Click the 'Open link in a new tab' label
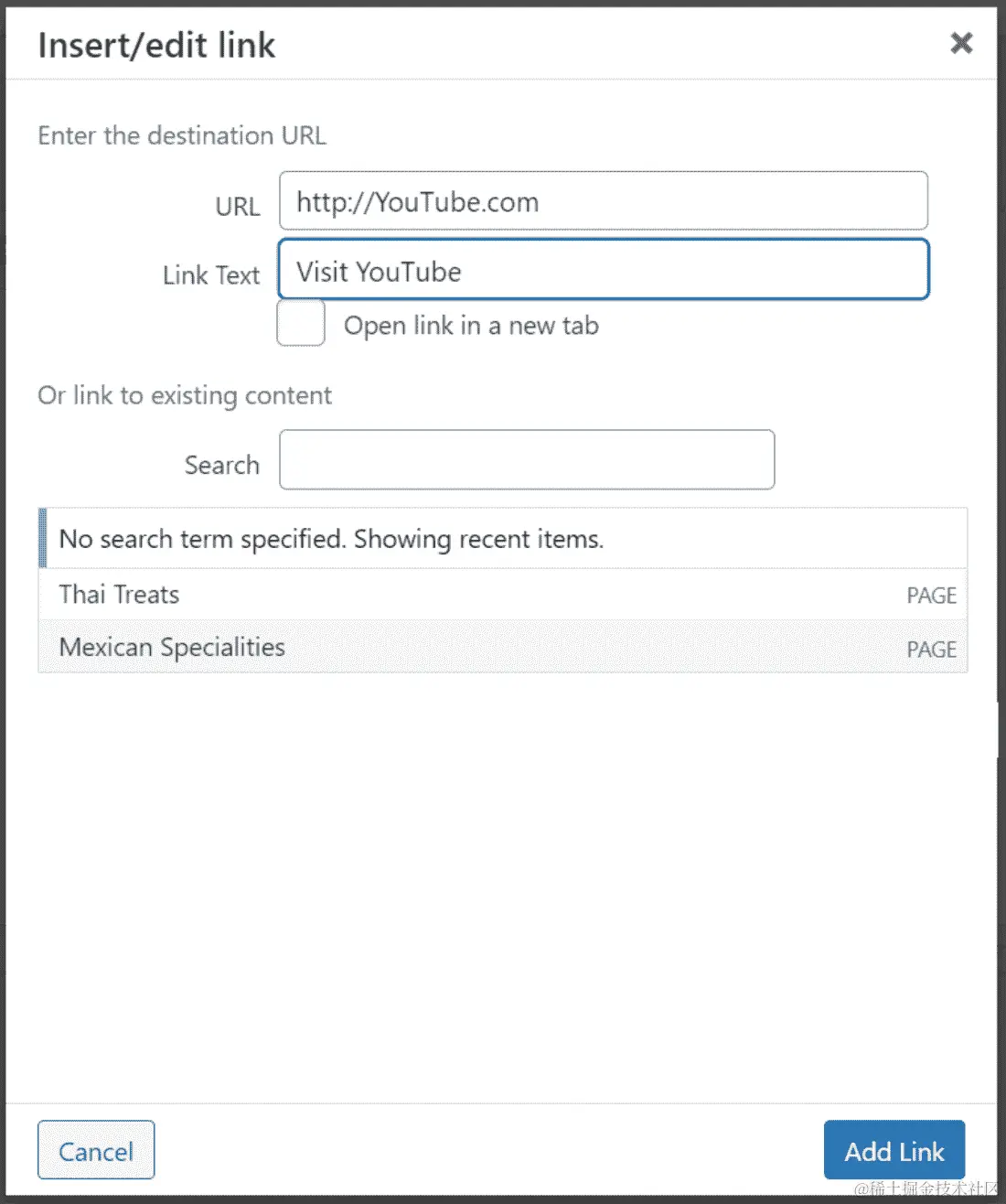 click(471, 326)
